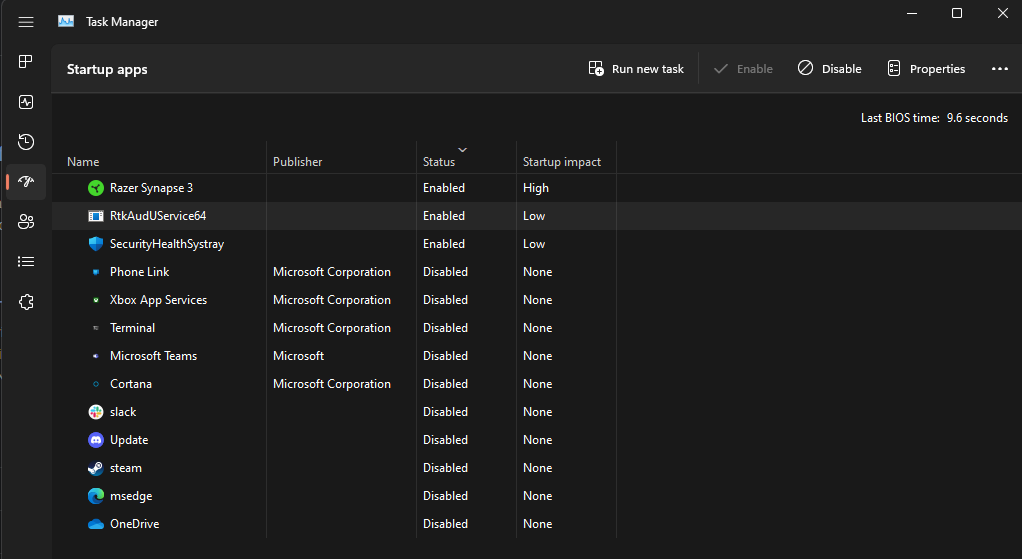The height and width of the screenshot is (559, 1022).
Task: Open Users page in sidebar
Action: pyautogui.click(x=26, y=222)
